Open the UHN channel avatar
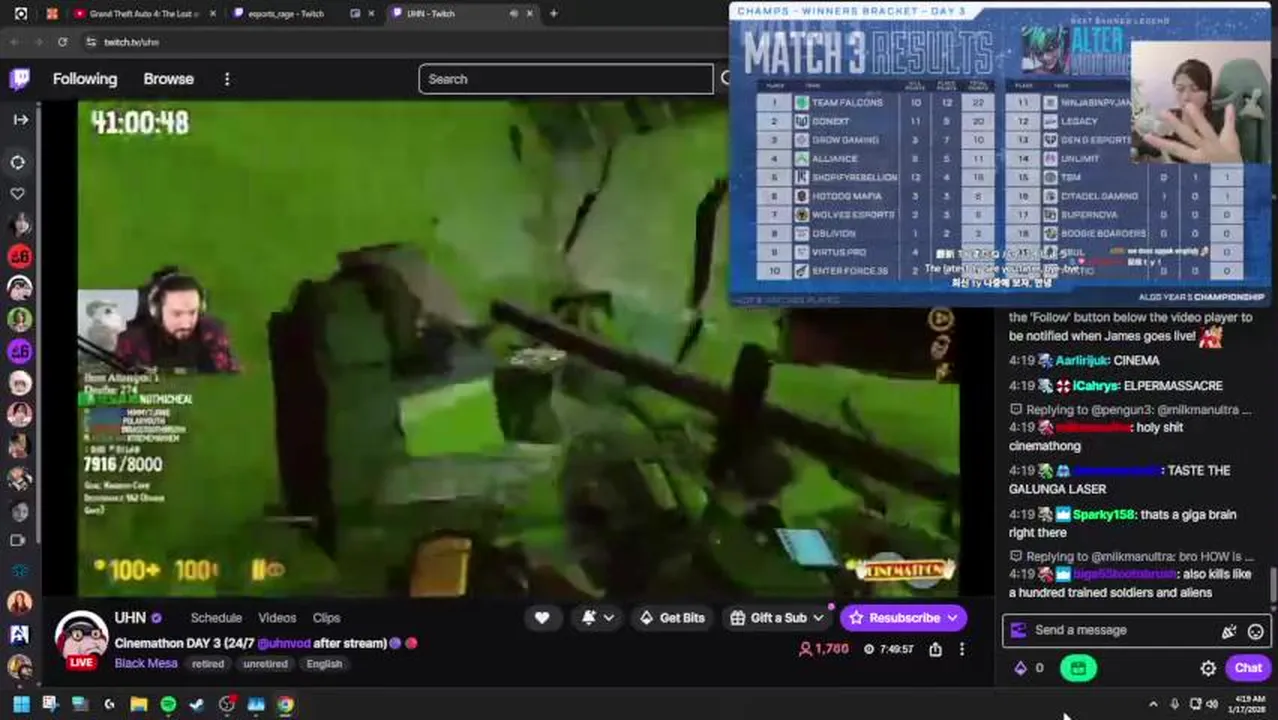This screenshot has height=720, width=1278. pyautogui.click(x=81, y=638)
